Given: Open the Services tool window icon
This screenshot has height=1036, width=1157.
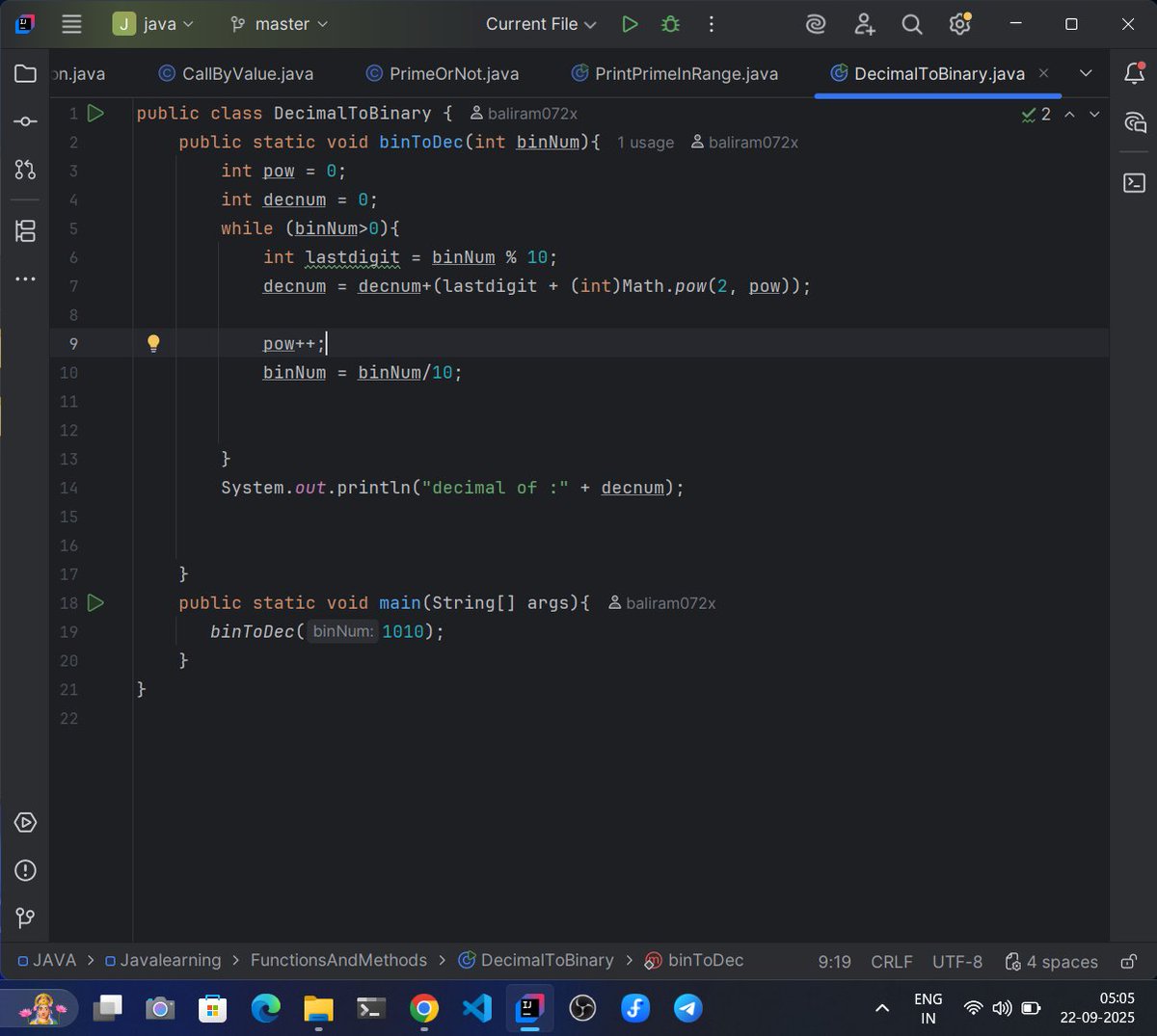Looking at the screenshot, I should click(26, 822).
